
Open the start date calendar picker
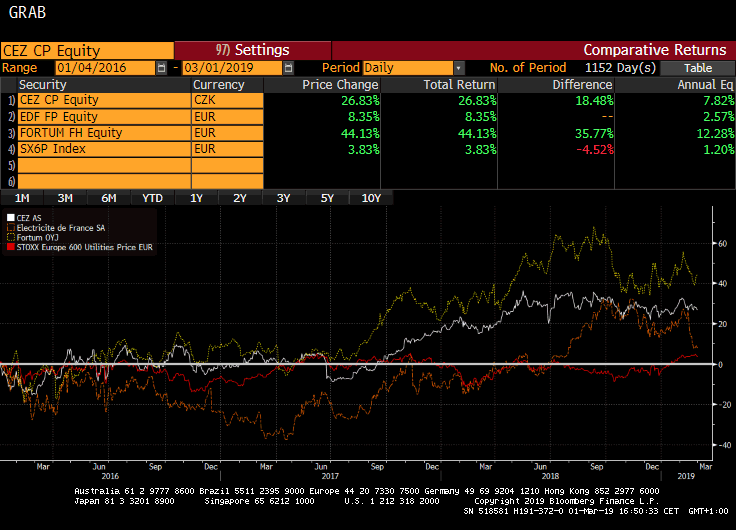pos(161,68)
